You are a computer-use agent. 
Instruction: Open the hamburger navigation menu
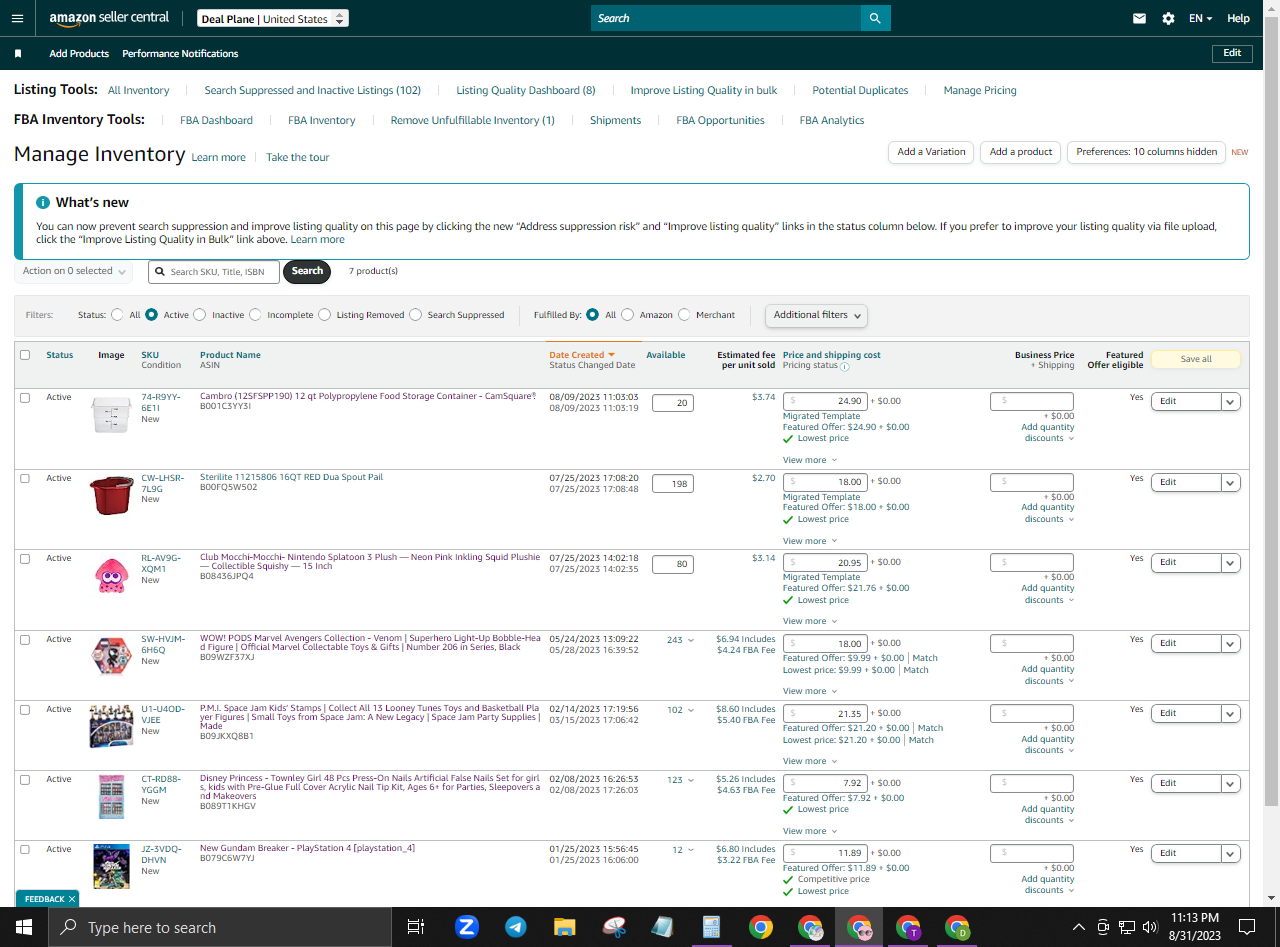coord(17,18)
